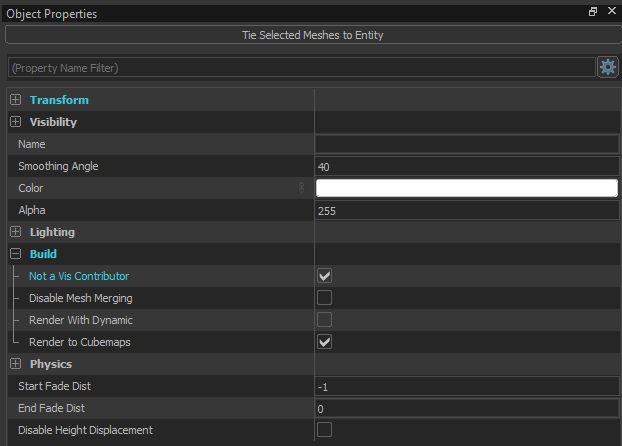Open the white Color swatch
622x446 pixels.
tap(466, 188)
